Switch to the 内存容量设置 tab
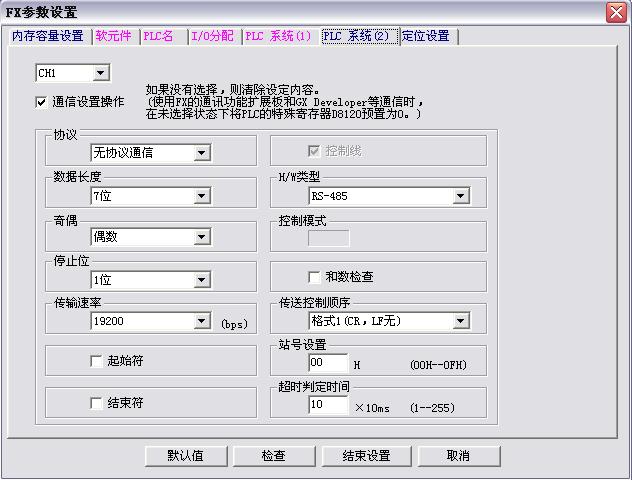The height and width of the screenshot is (480, 632). 47,36
